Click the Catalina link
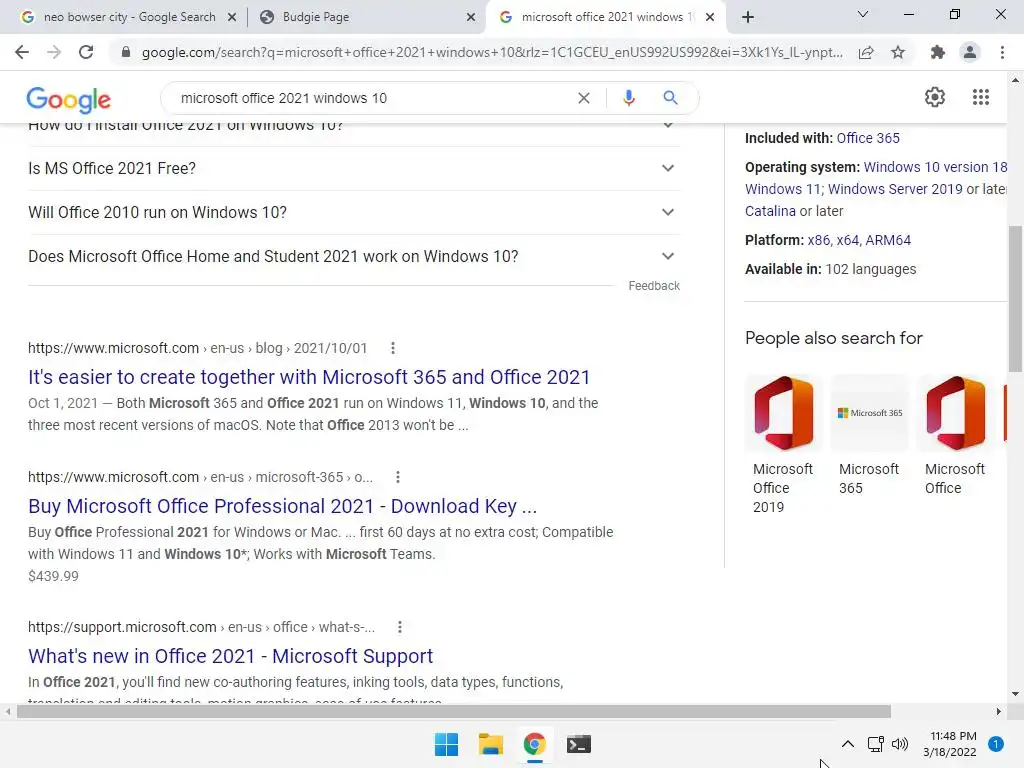 click(x=771, y=211)
